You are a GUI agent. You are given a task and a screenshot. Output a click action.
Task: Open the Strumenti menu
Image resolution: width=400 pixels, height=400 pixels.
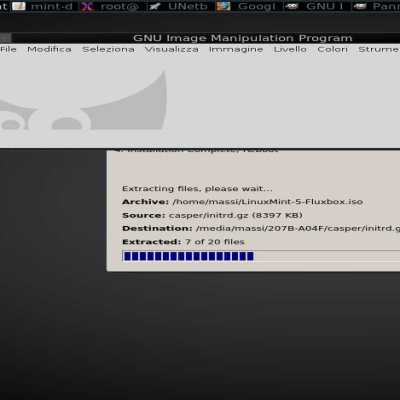click(379, 49)
